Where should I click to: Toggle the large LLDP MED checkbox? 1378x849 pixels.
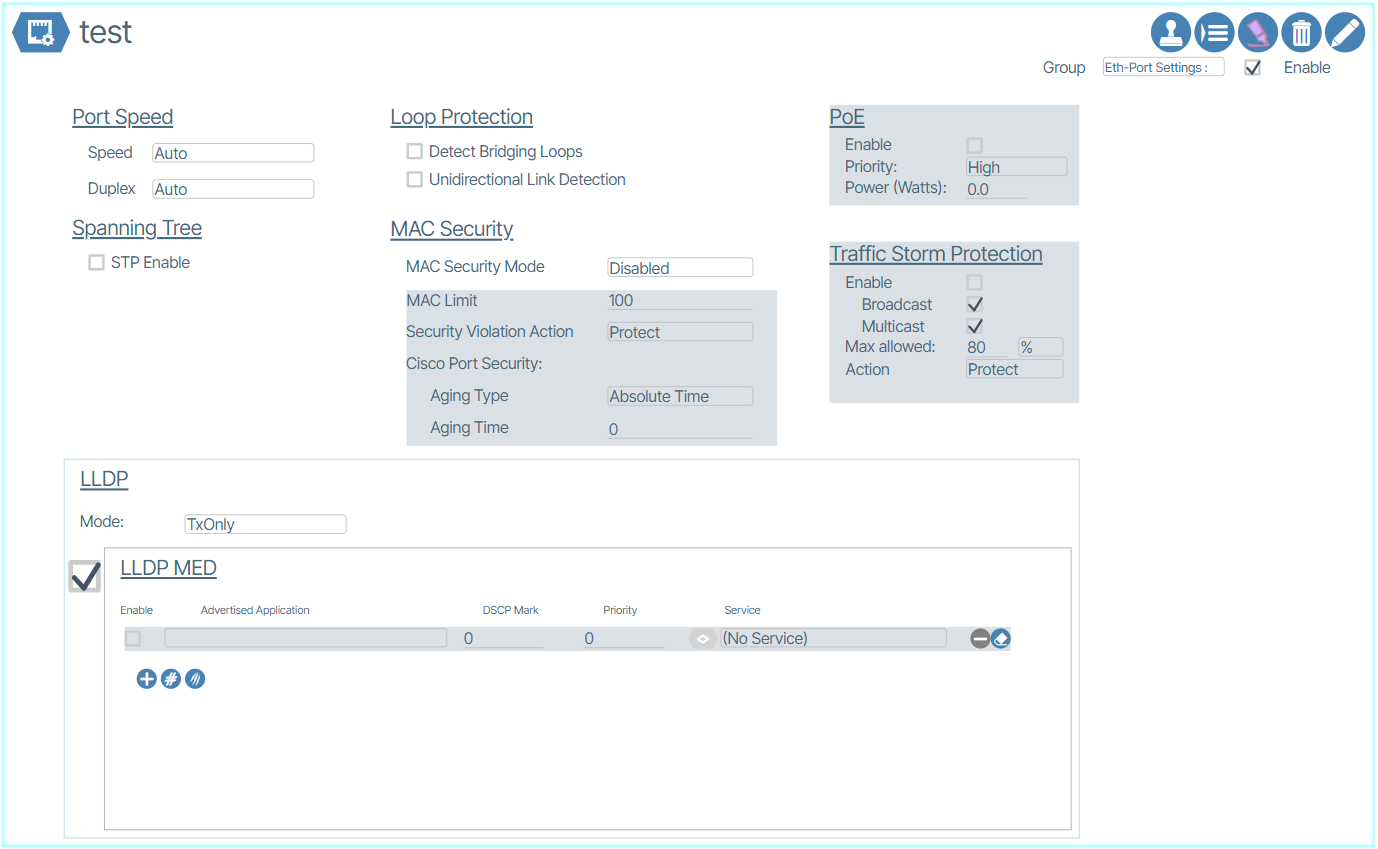click(85, 576)
